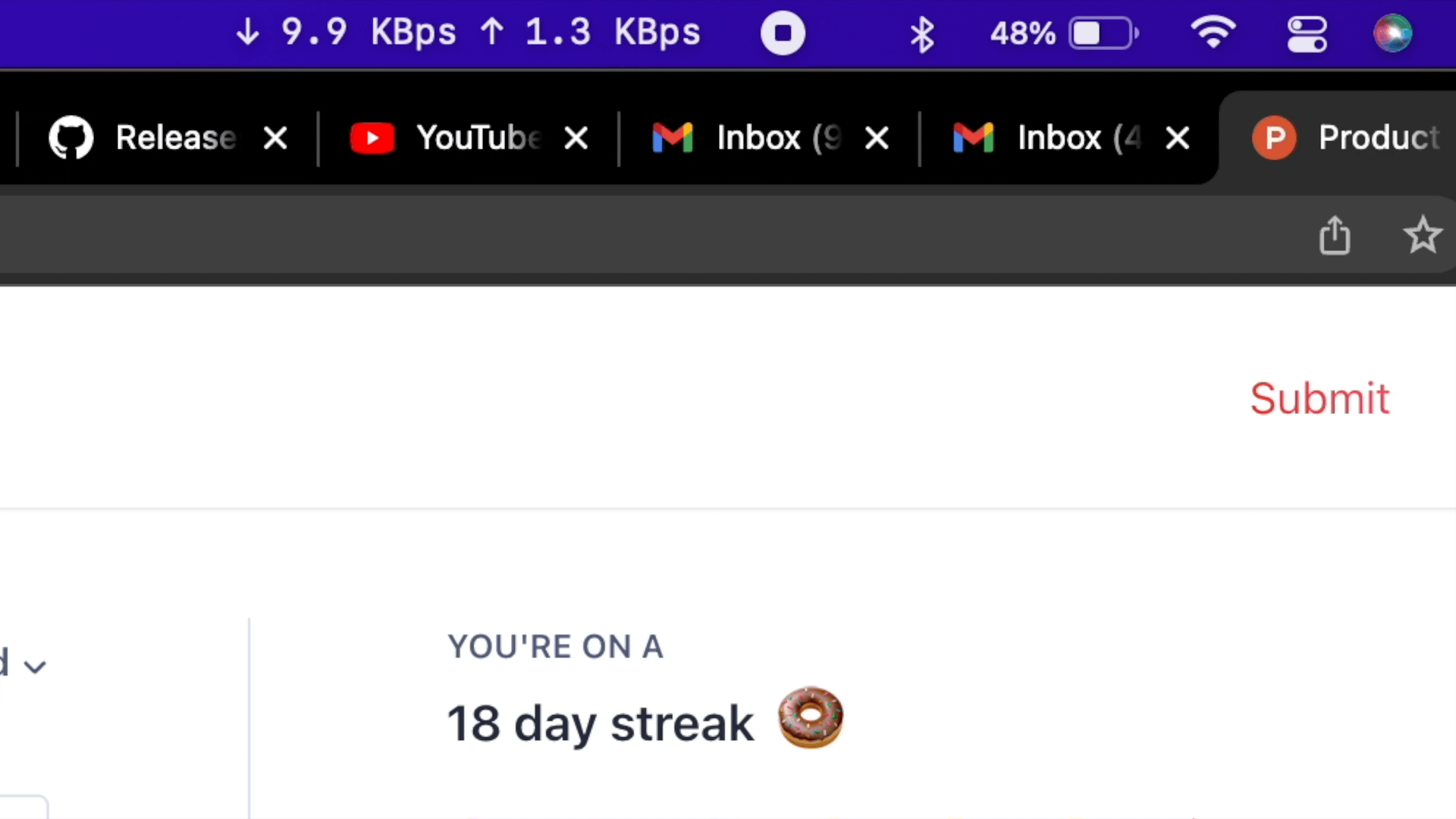Close the second Gmail Inbox tab
Viewport: 1456px width, 819px height.
point(1177,138)
